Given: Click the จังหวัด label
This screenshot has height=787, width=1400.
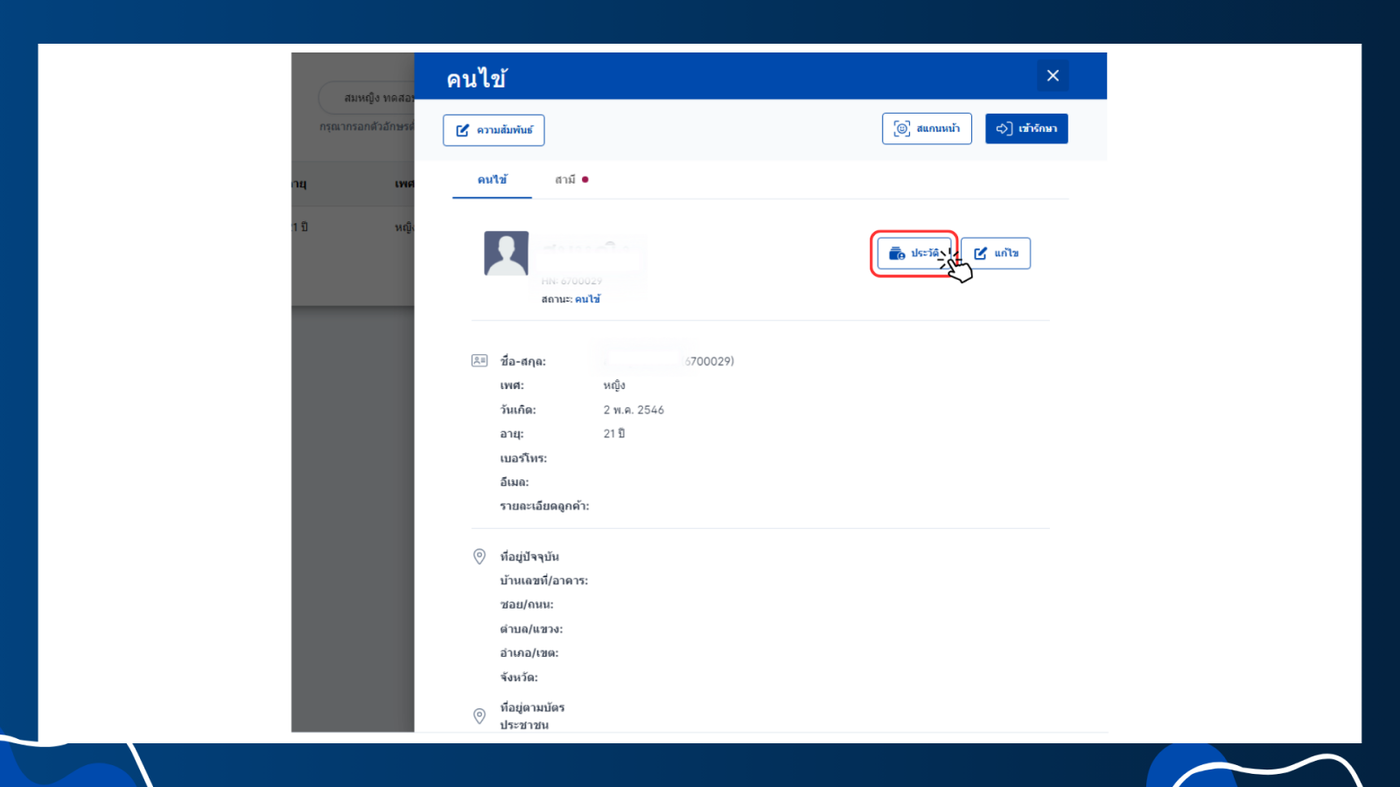Looking at the screenshot, I should 519,677.
